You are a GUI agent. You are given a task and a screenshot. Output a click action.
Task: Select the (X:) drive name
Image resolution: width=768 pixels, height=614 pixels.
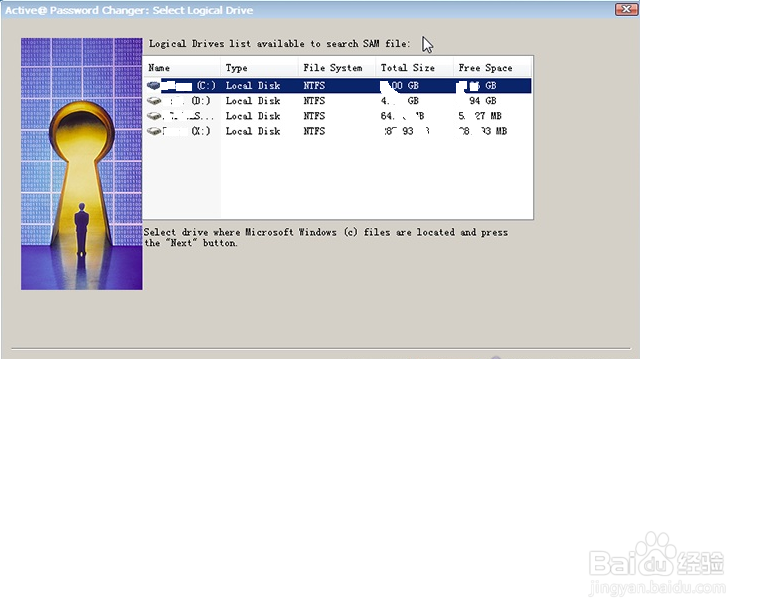pyautogui.click(x=201, y=131)
